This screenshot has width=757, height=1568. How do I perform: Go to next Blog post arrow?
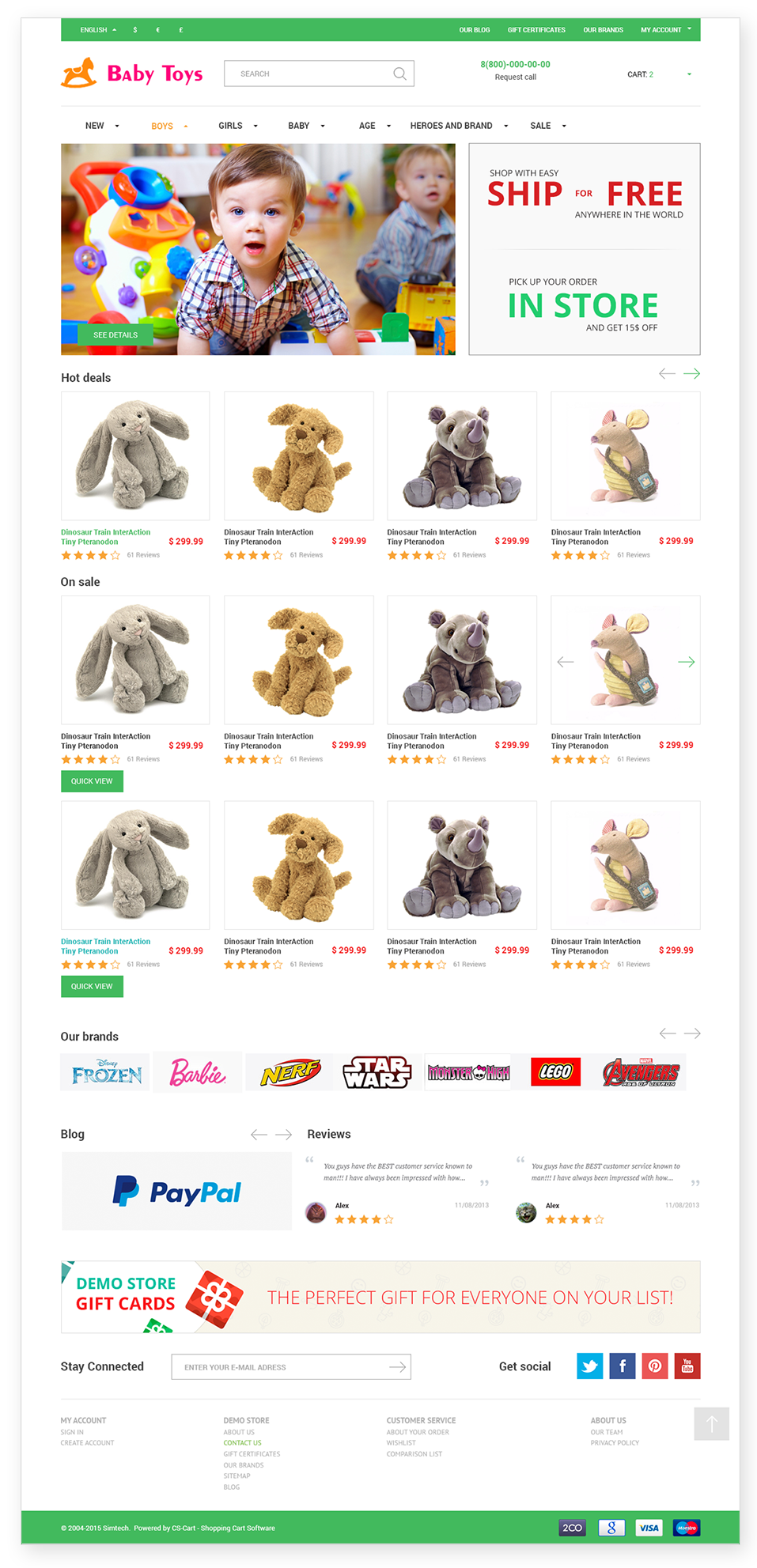(x=283, y=1135)
